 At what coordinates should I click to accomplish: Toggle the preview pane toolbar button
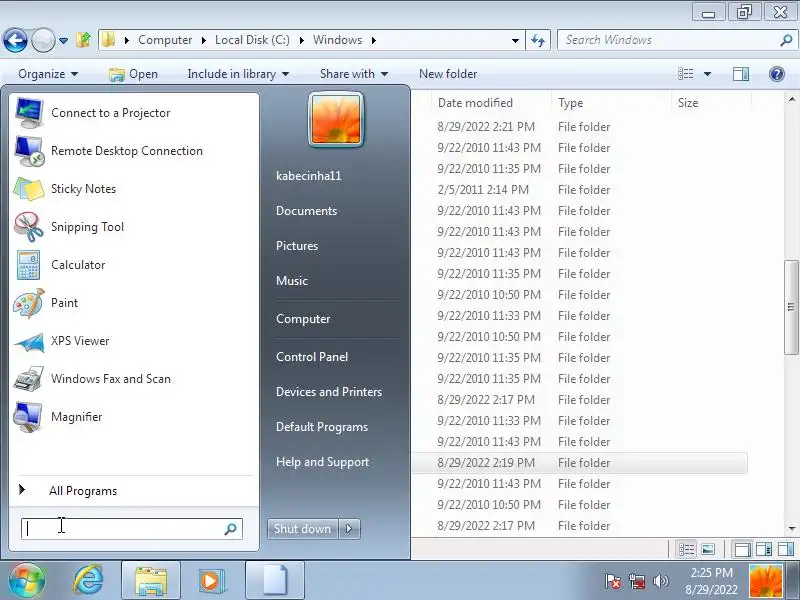[741, 74]
